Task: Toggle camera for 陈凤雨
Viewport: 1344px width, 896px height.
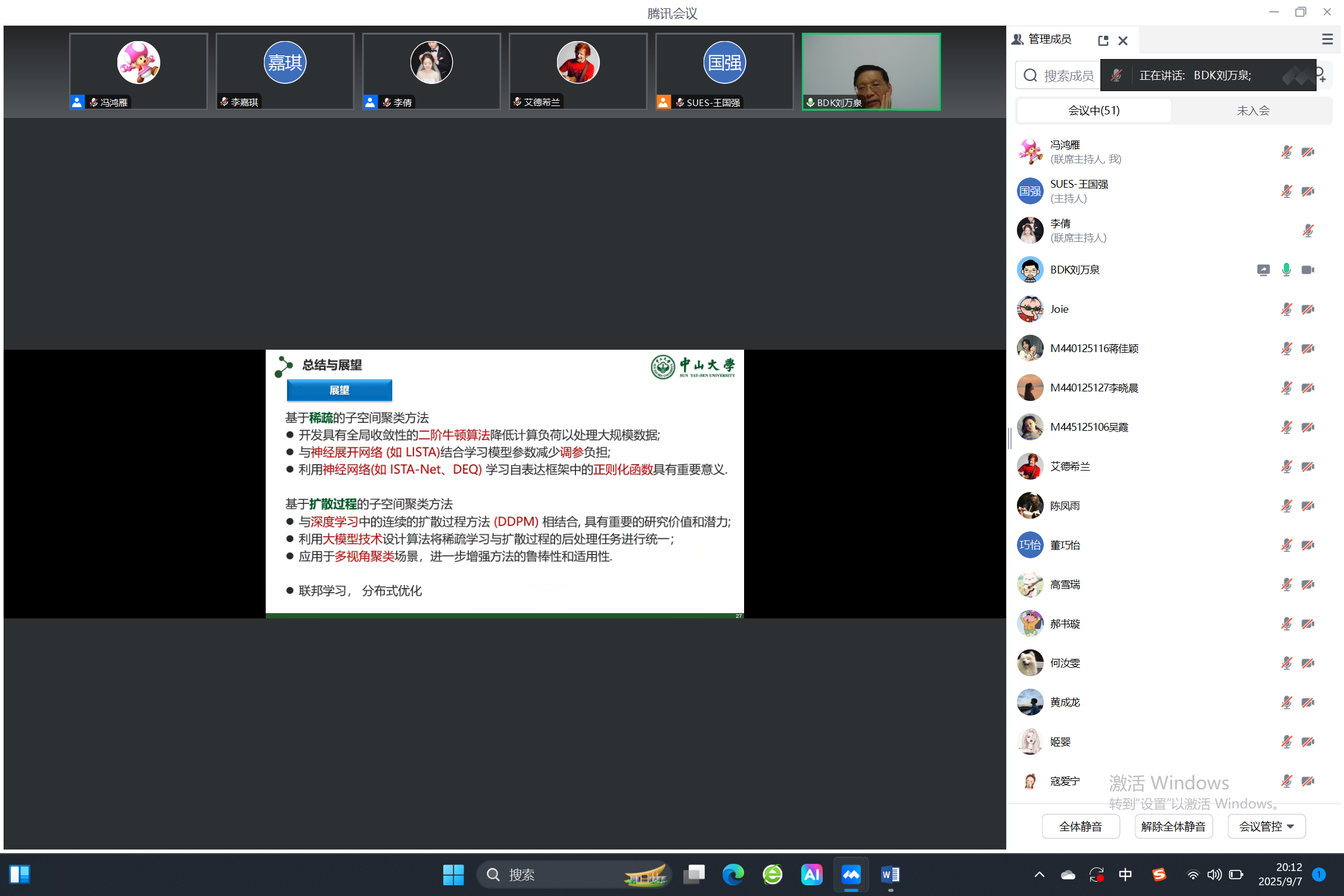Action: coord(1308,506)
